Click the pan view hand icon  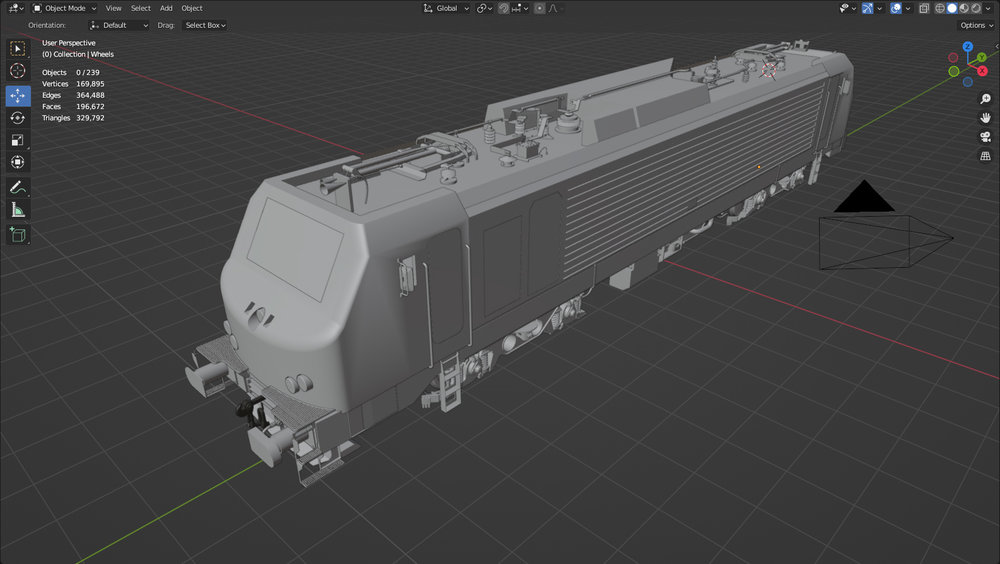click(x=985, y=118)
